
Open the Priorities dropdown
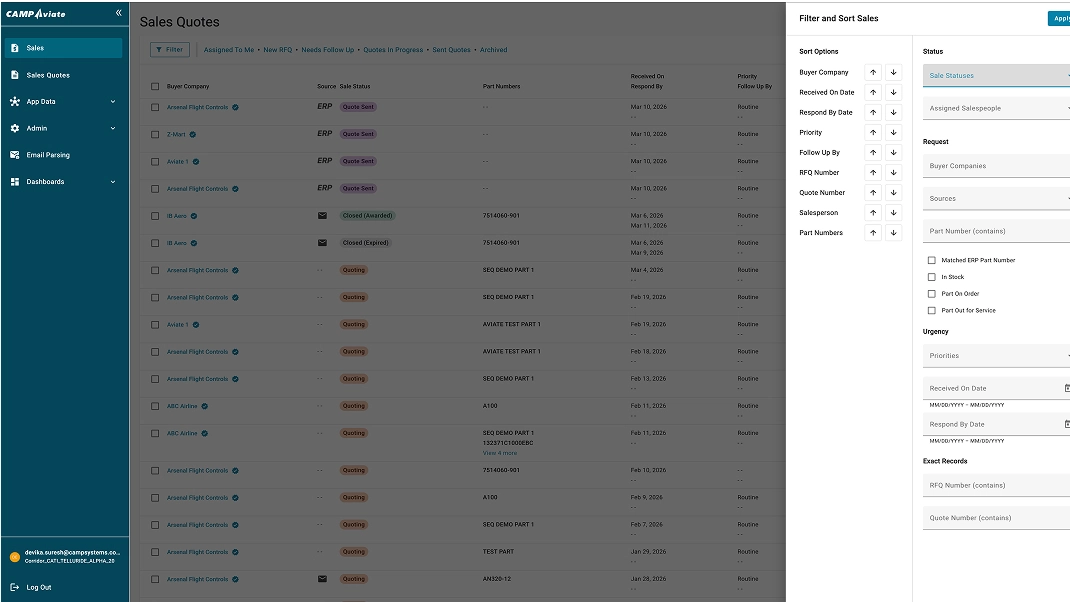click(996, 356)
